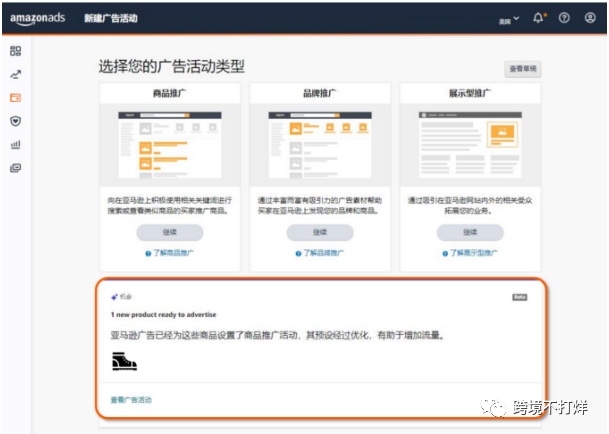Image resolution: width=609 pixels, height=434 pixels.
Task: Click the info icon beside 了解展示型推广
Action: coord(445,254)
